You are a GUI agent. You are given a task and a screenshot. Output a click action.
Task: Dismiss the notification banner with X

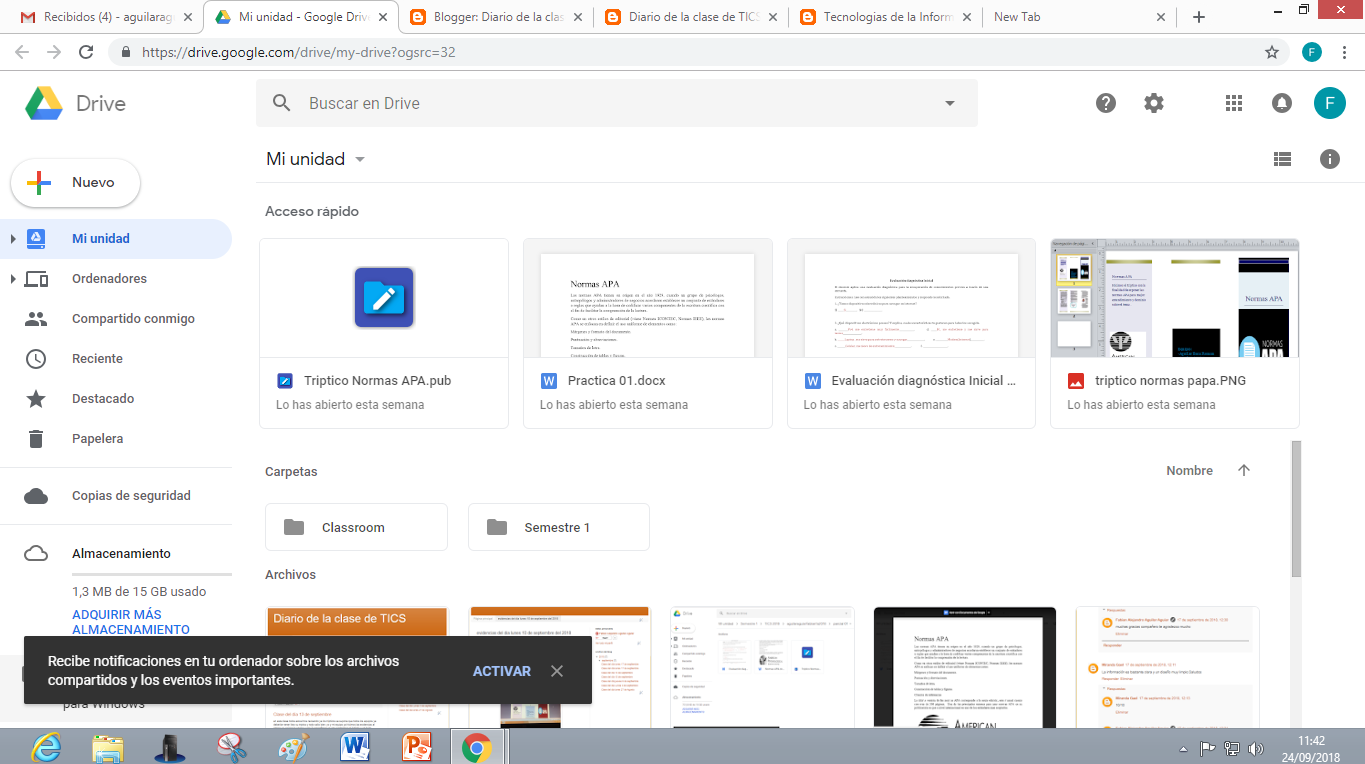pos(557,671)
